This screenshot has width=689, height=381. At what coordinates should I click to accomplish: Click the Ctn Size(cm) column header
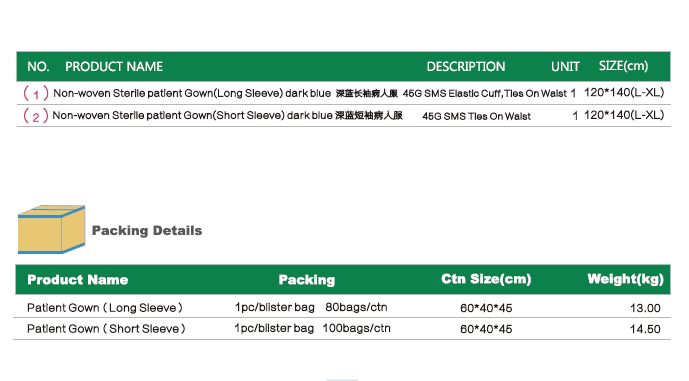(486, 279)
